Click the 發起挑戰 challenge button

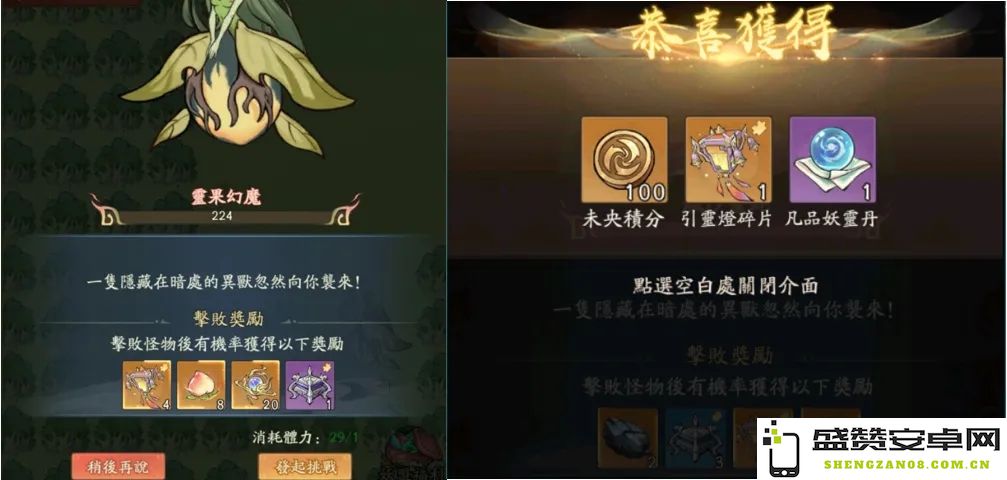[x=305, y=467]
